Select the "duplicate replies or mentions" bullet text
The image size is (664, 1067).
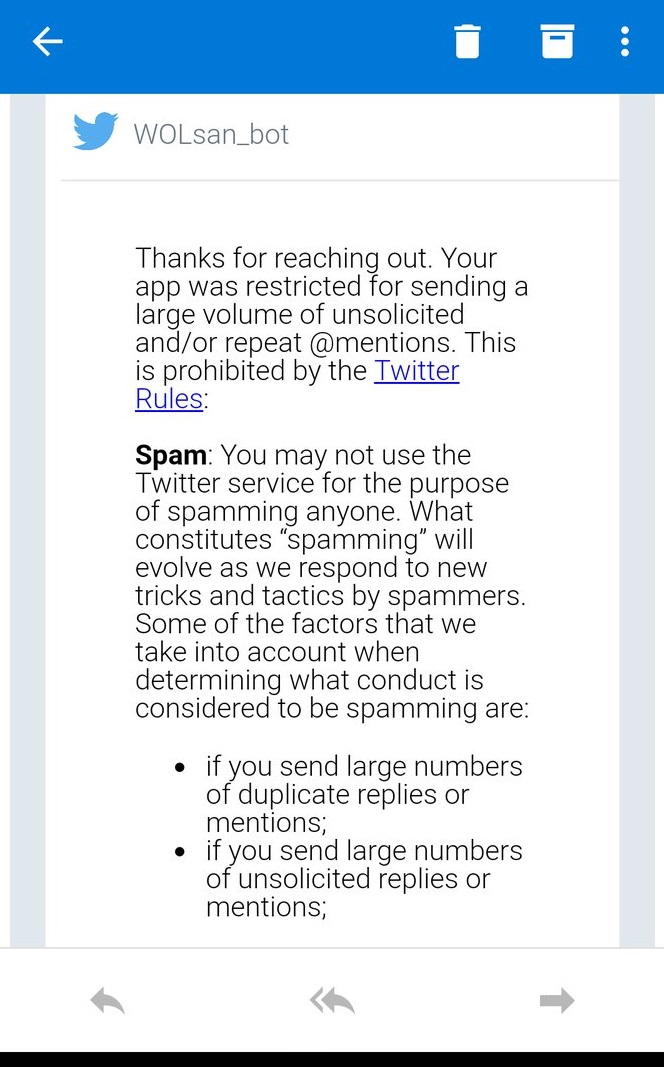click(x=337, y=795)
